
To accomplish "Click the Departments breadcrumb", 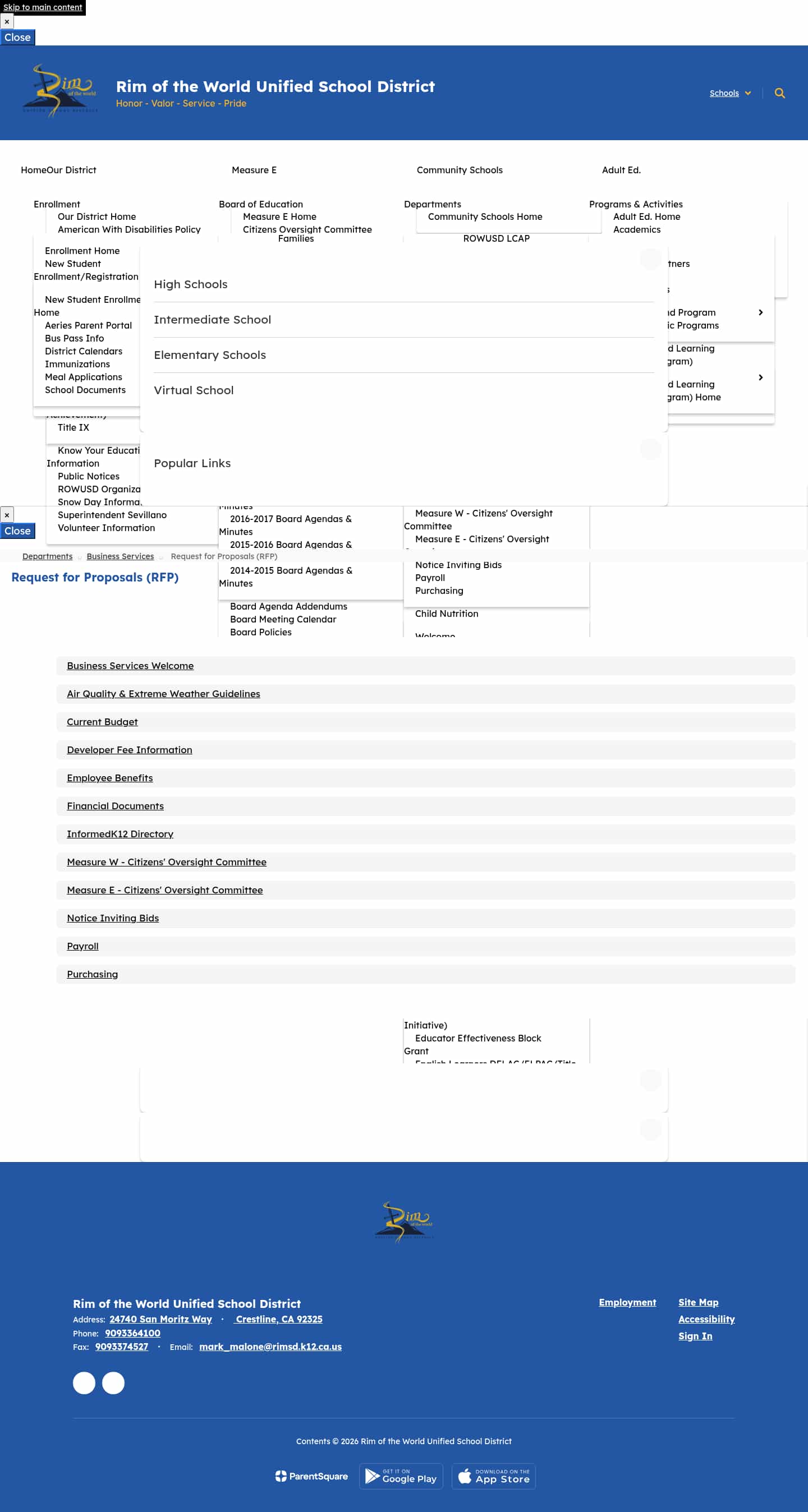I will click(x=48, y=556).
